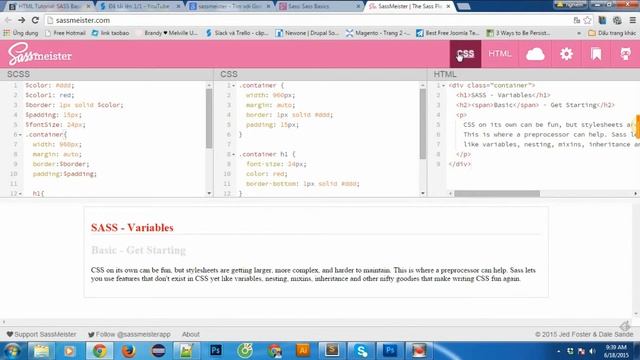Click the CSS panel vertical scrollbar thumb
640x360 pixels.
(x=422, y=124)
